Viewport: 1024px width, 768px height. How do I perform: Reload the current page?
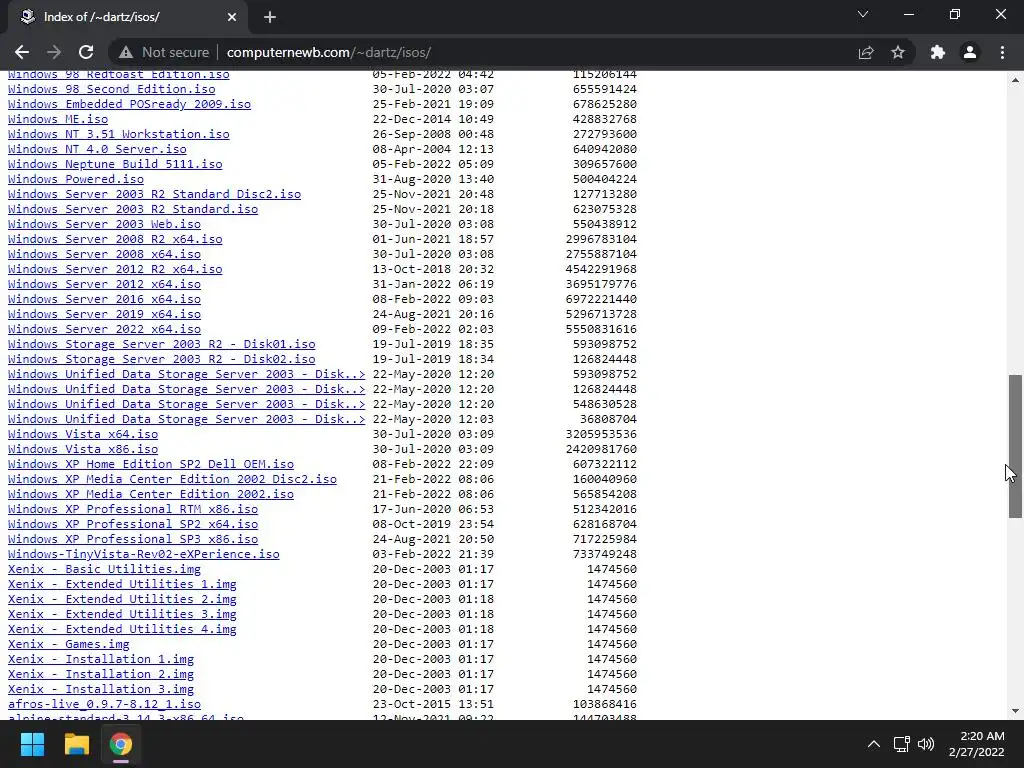pos(86,52)
